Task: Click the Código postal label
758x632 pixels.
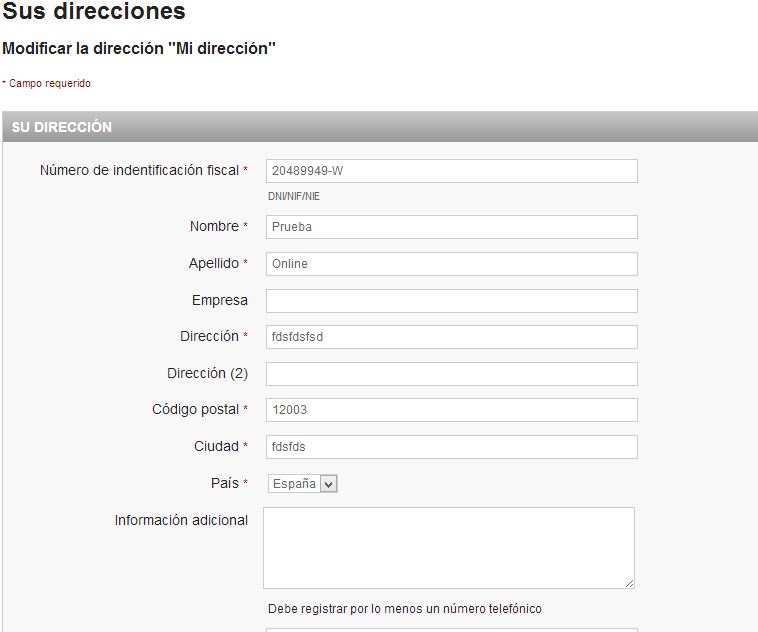Action: 195,409
